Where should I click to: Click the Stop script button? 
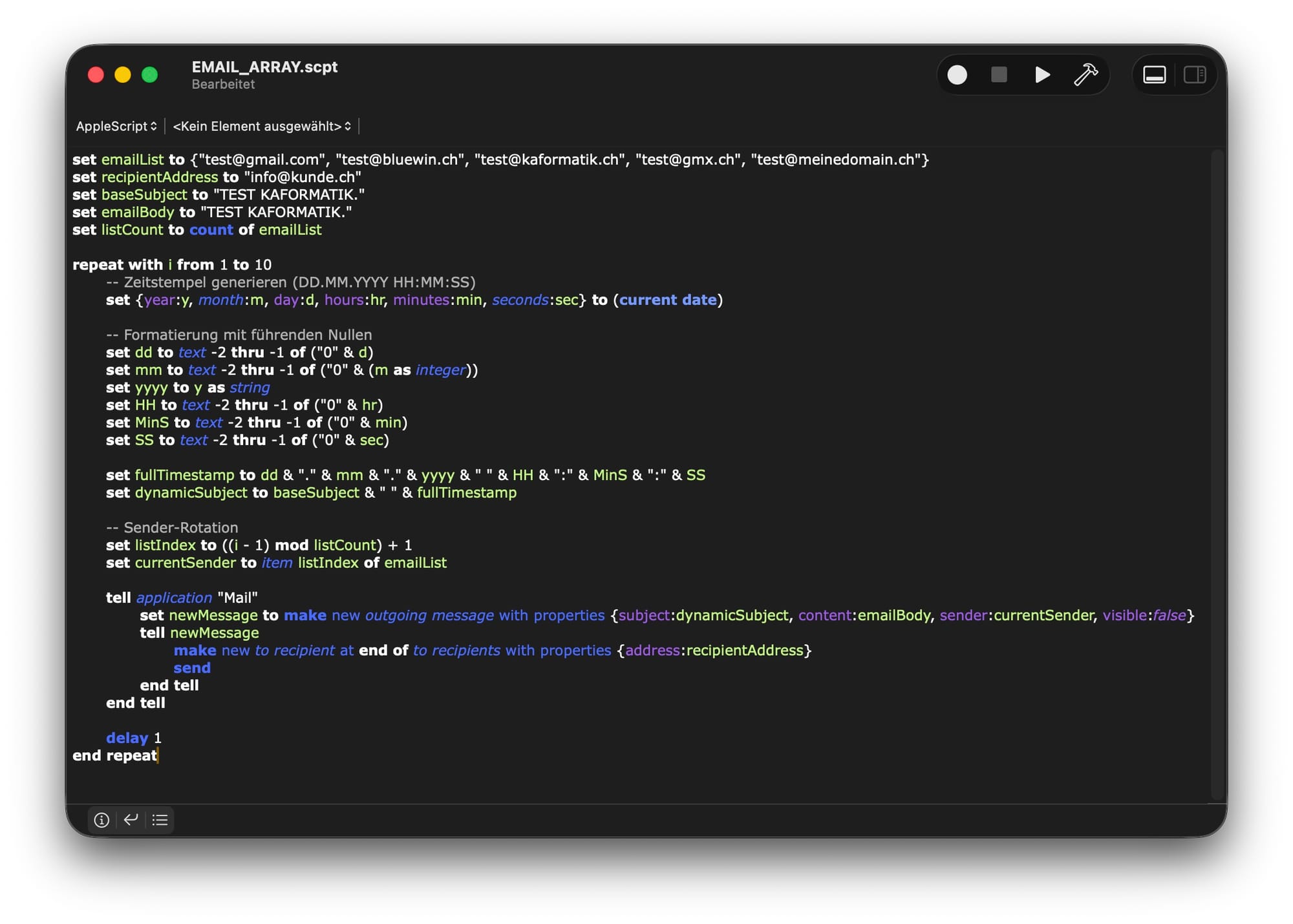point(999,75)
